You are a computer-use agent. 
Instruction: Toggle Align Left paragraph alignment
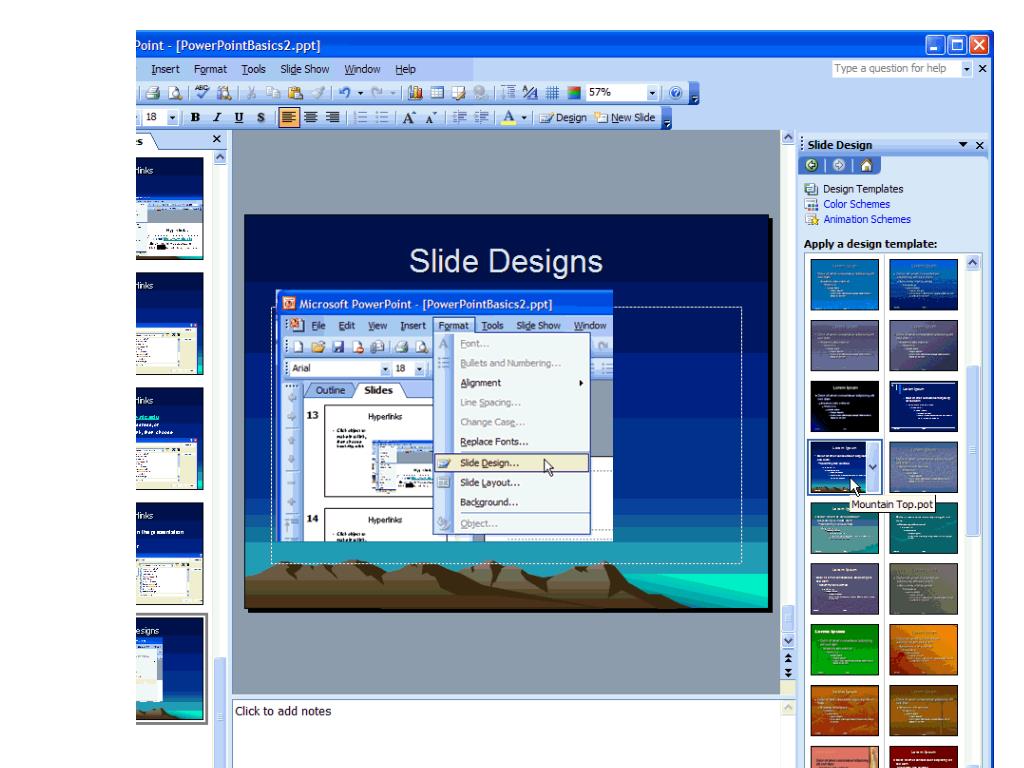289,118
